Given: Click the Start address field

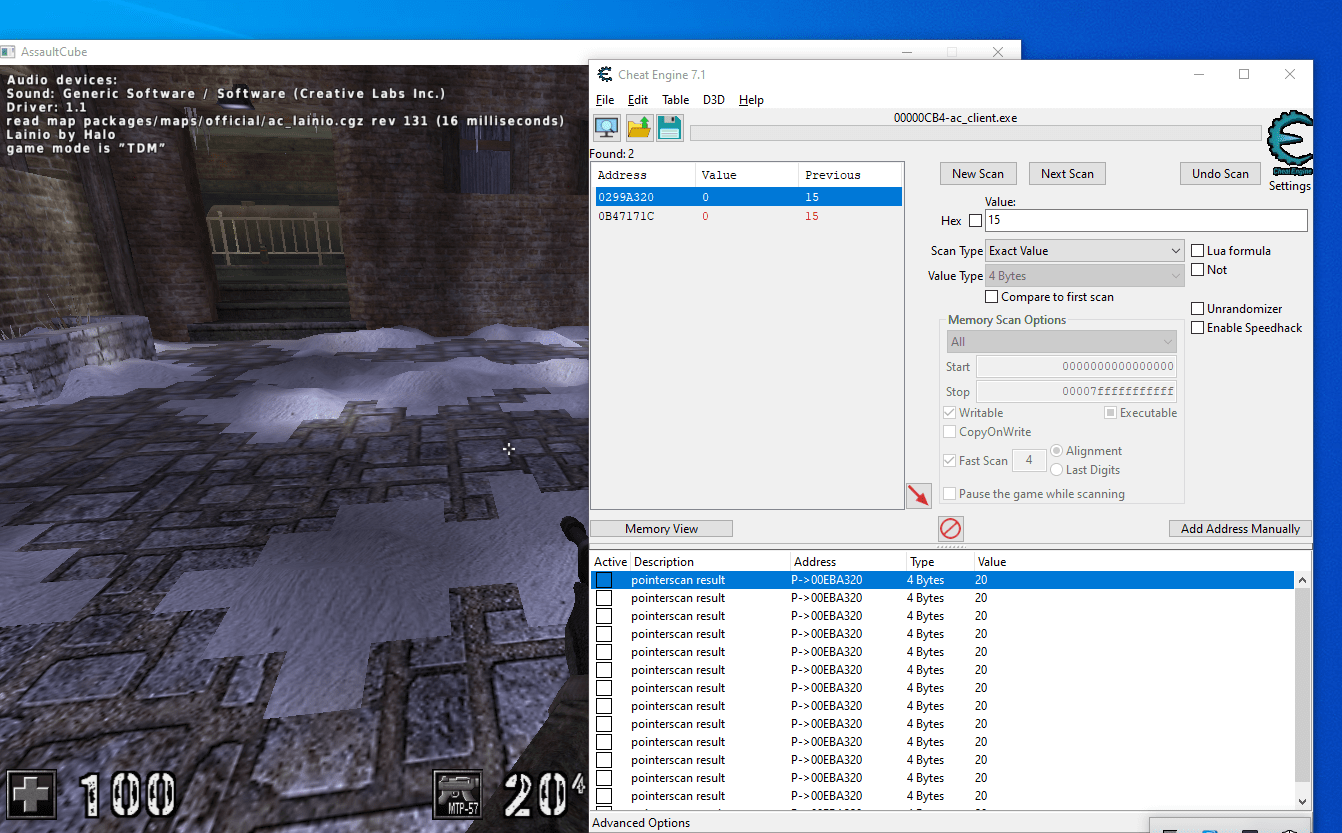Looking at the screenshot, I should 1076,367.
